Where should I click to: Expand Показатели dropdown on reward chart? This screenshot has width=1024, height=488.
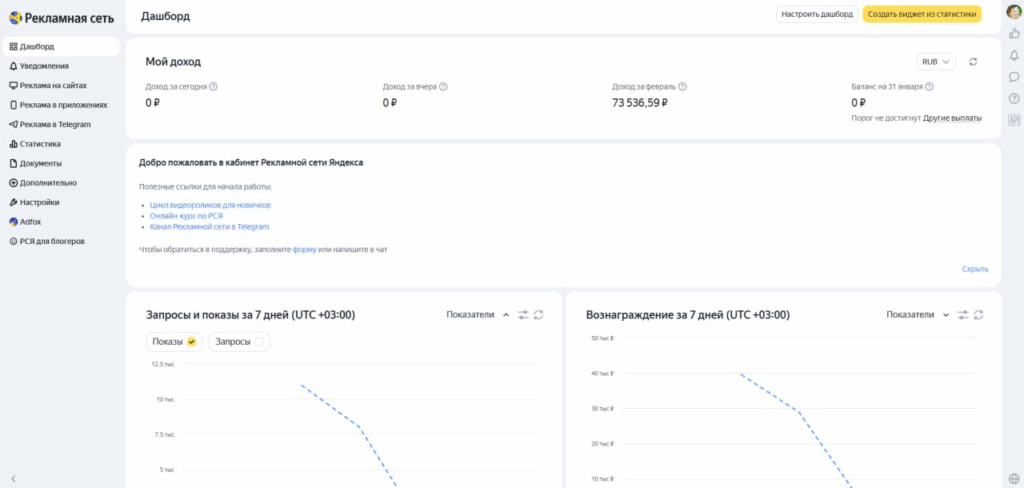tap(946, 315)
